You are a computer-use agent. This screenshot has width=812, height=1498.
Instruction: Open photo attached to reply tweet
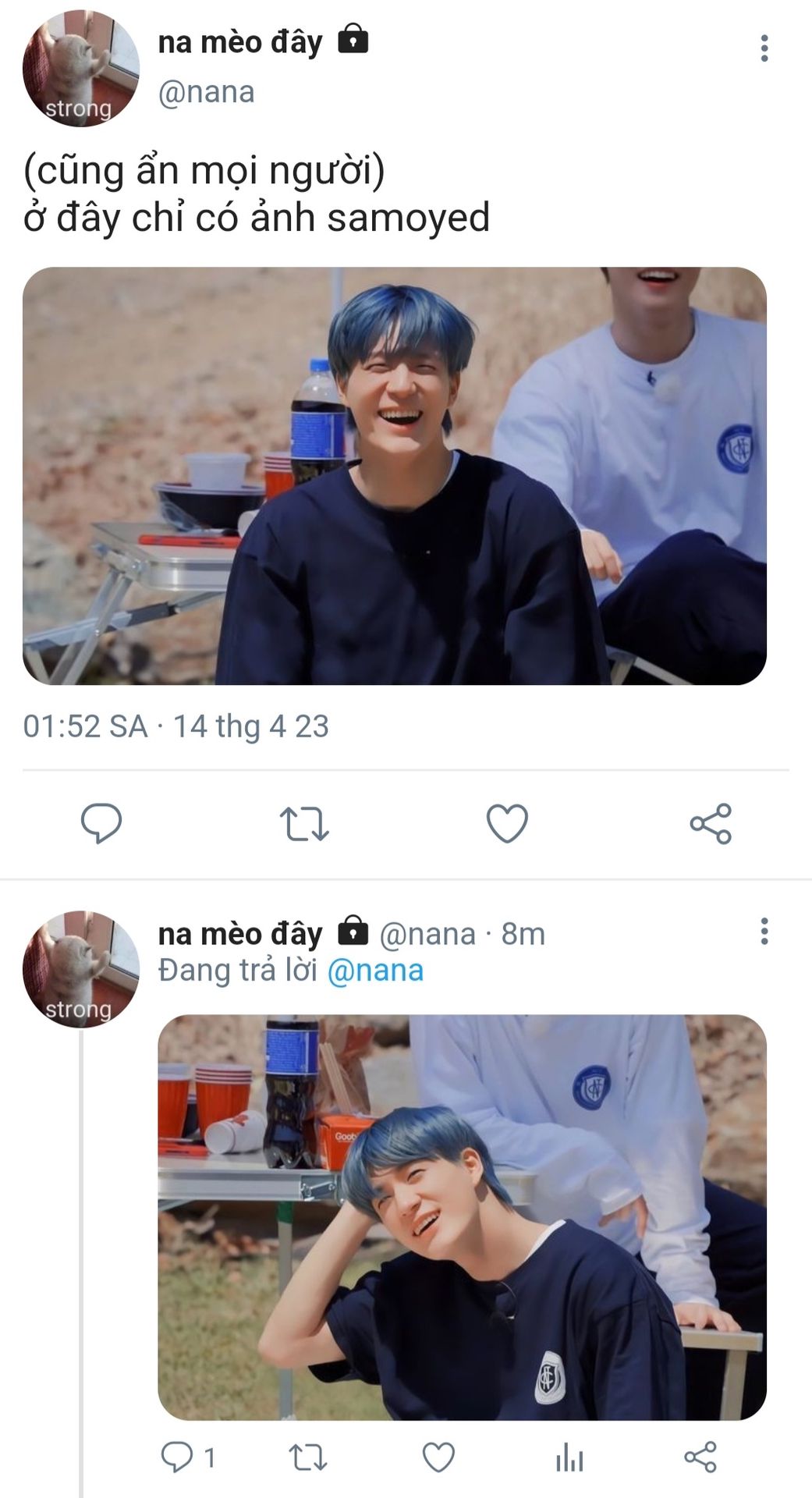point(462,1217)
